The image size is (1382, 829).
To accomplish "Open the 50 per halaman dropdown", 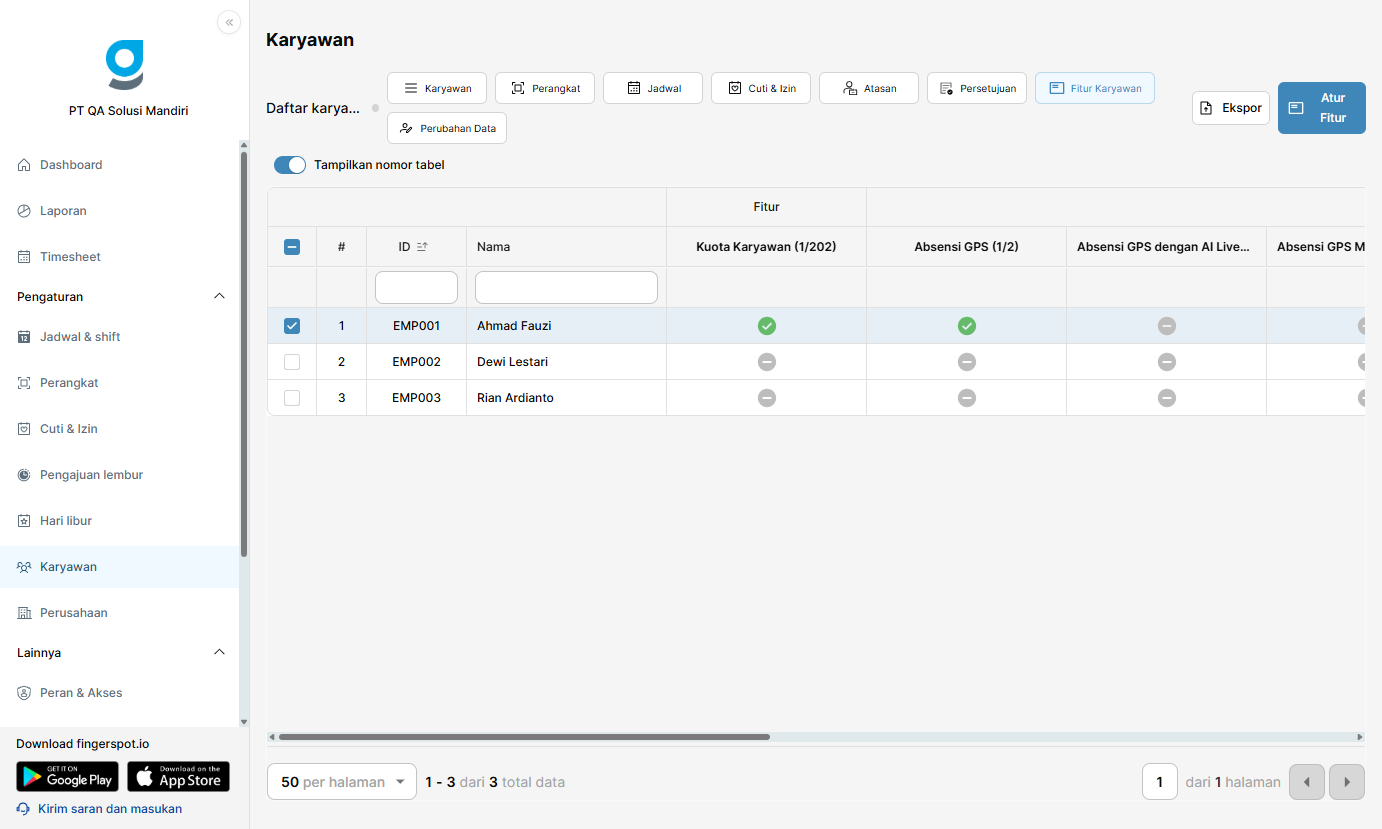I will click(342, 782).
